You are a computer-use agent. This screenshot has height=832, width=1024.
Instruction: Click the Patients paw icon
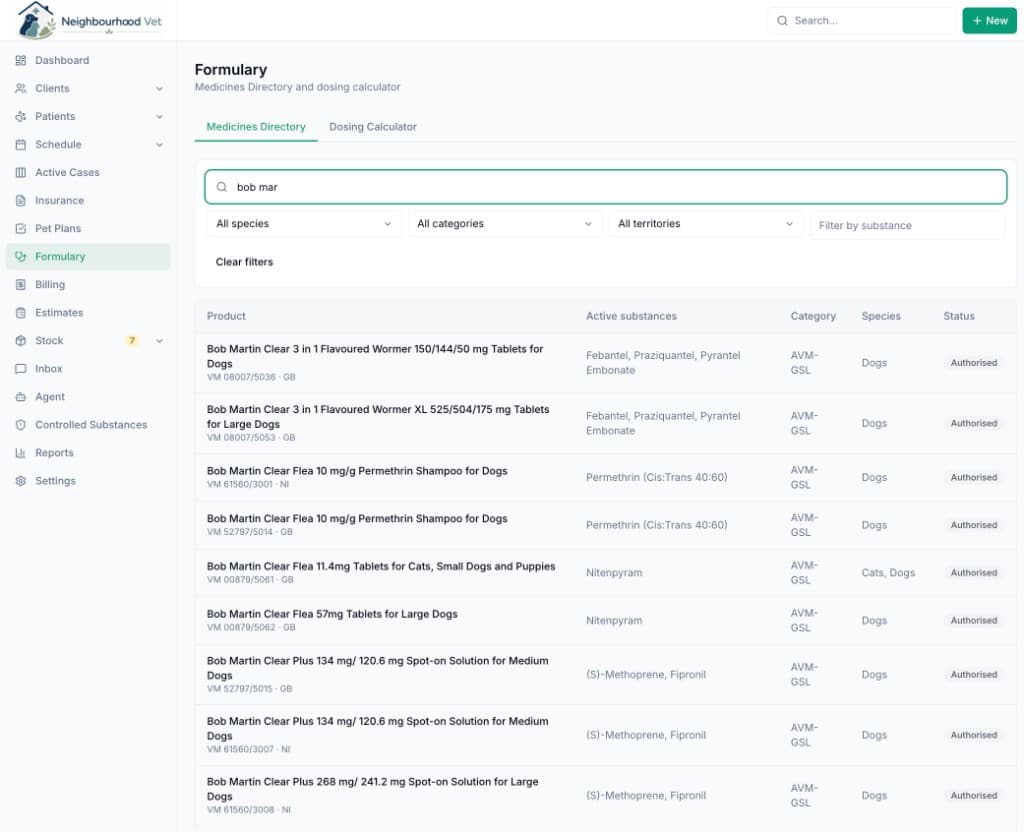click(21, 116)
